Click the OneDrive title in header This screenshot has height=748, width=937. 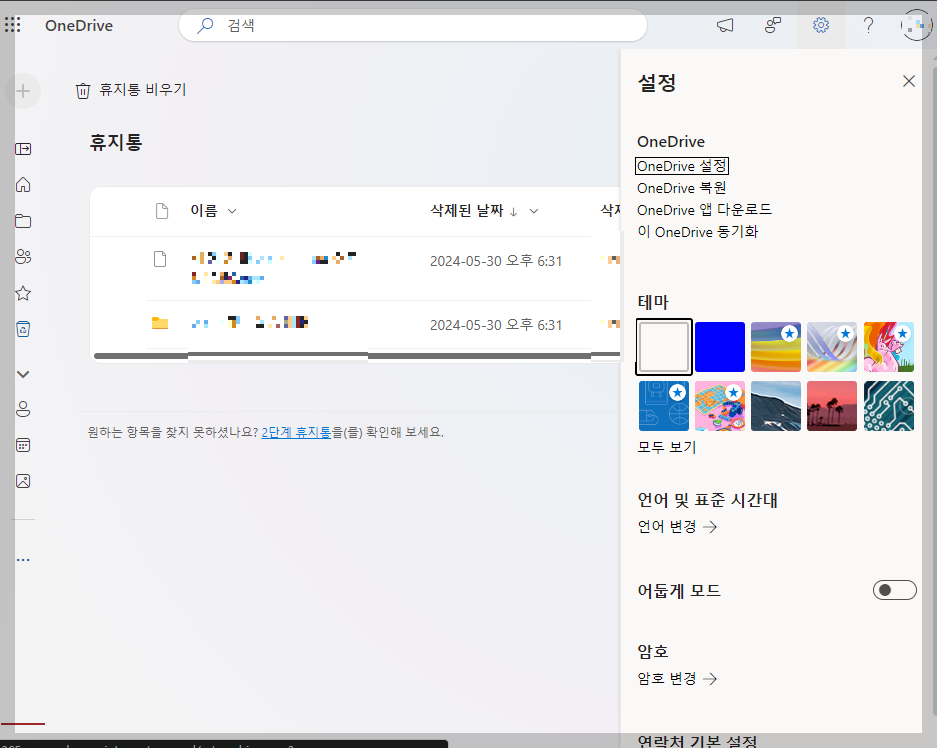[79, 25]
